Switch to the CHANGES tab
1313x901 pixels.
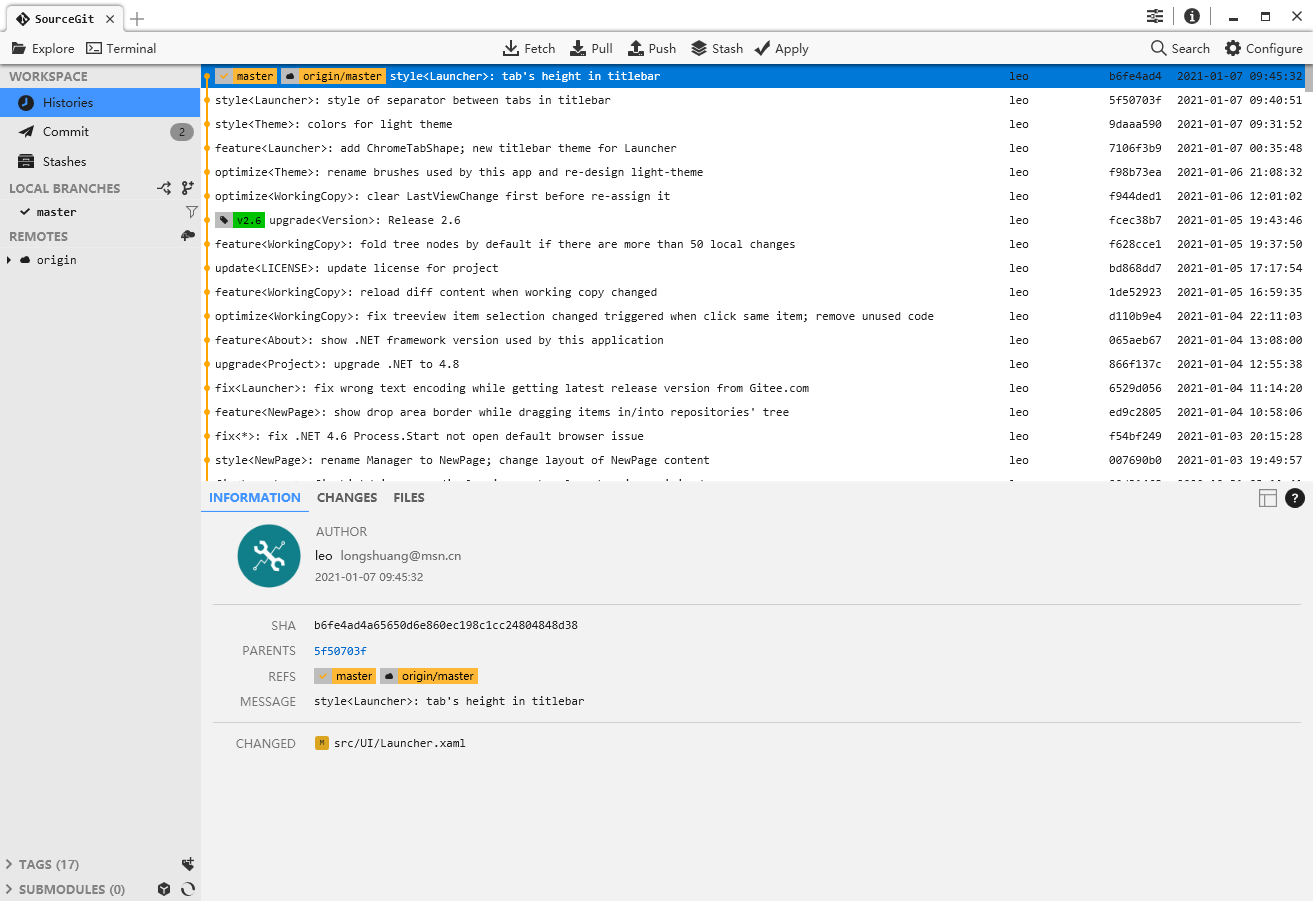pyautogui.click(x=346, y=497)
